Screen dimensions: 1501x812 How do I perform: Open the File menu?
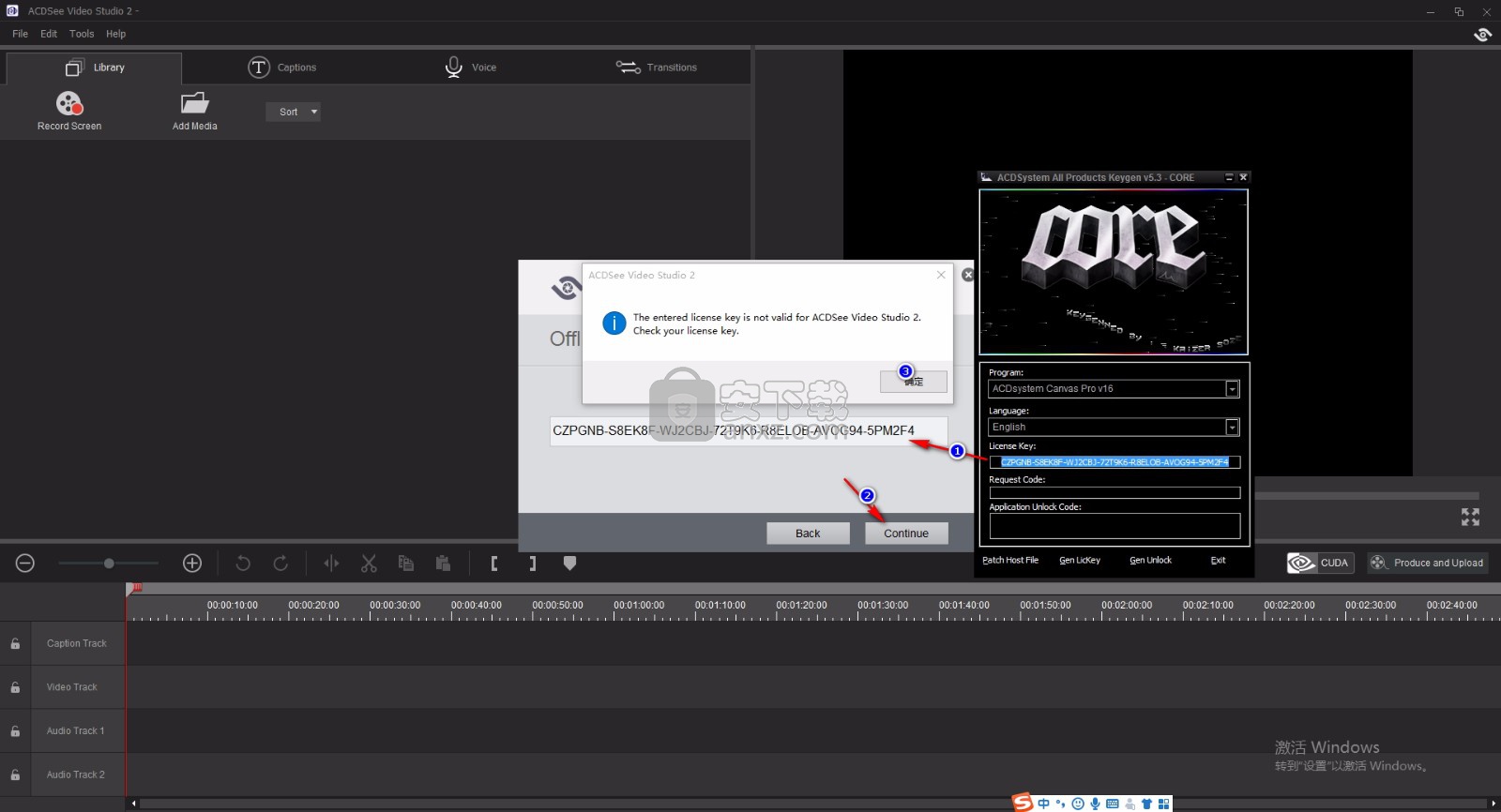click(20, 34)
